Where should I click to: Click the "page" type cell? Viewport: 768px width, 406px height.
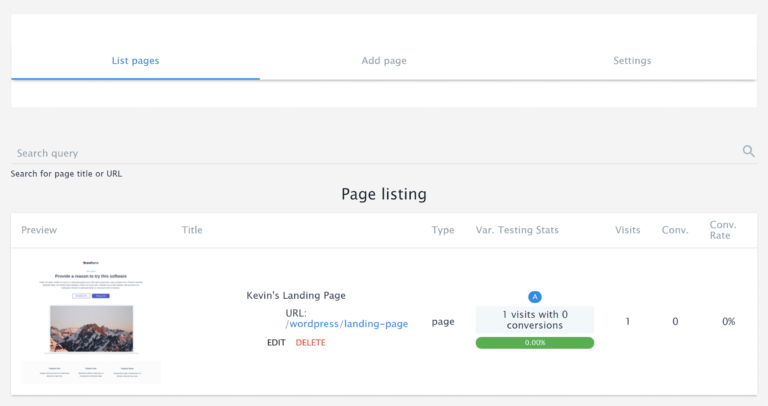coord(443,322)
